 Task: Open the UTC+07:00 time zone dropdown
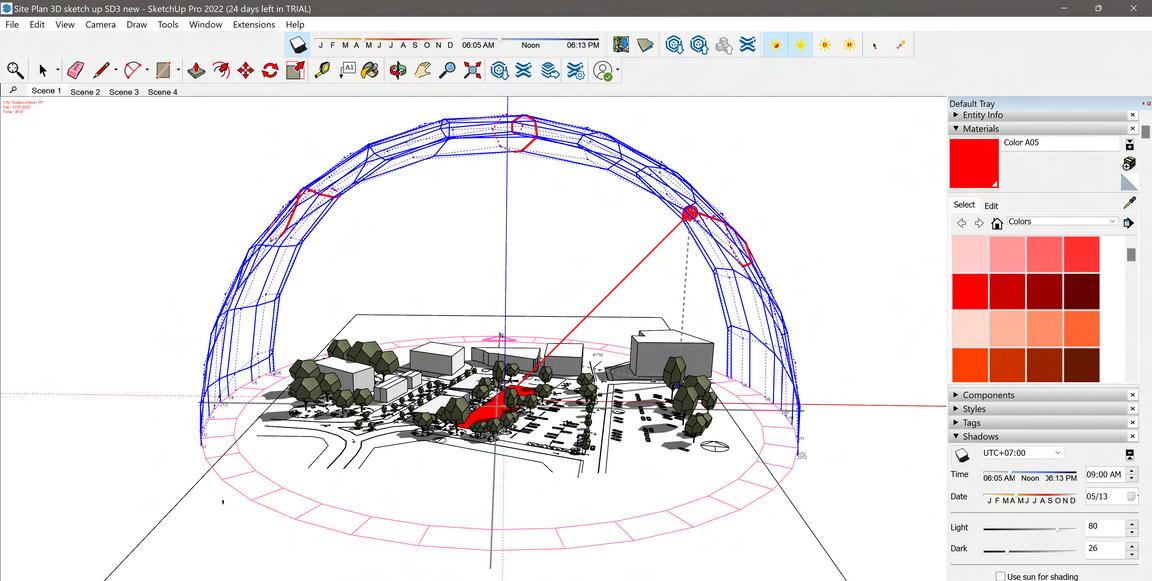coord(1022,453)
